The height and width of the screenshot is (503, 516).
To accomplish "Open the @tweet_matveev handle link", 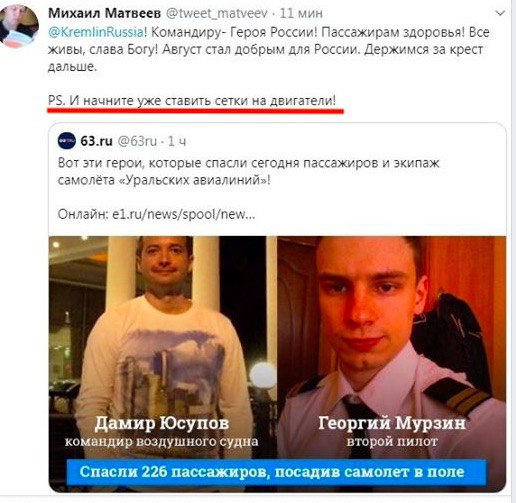I will point(217,13).
